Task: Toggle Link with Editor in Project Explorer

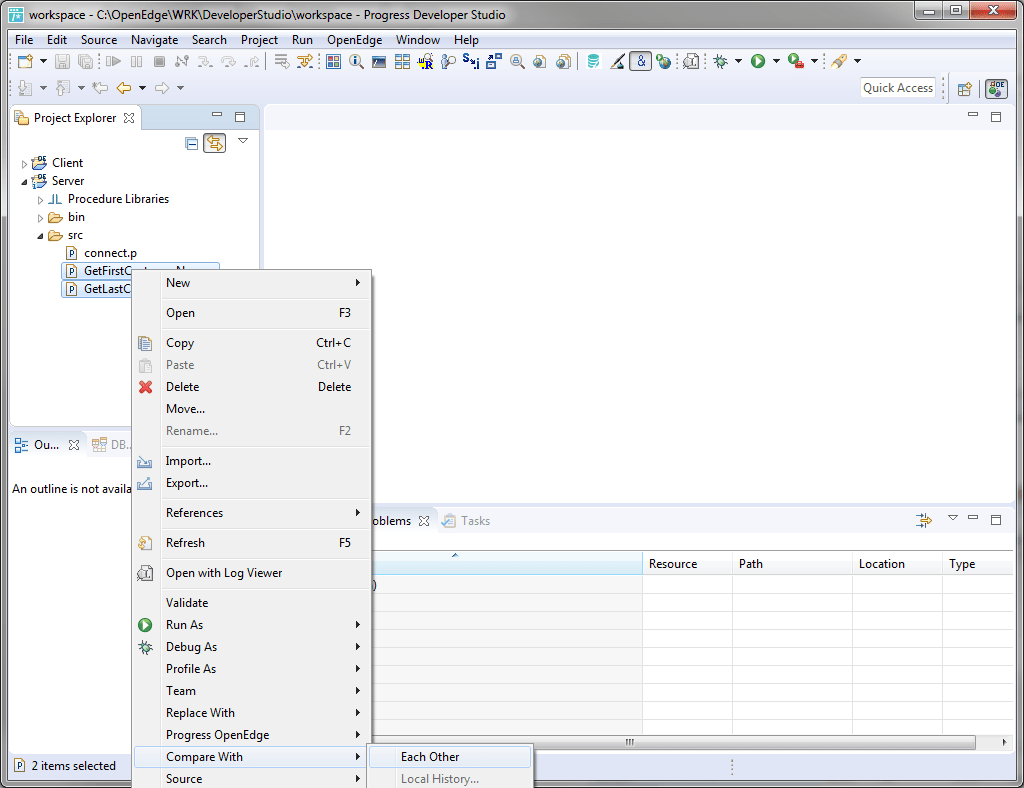Action: (214, 143)
